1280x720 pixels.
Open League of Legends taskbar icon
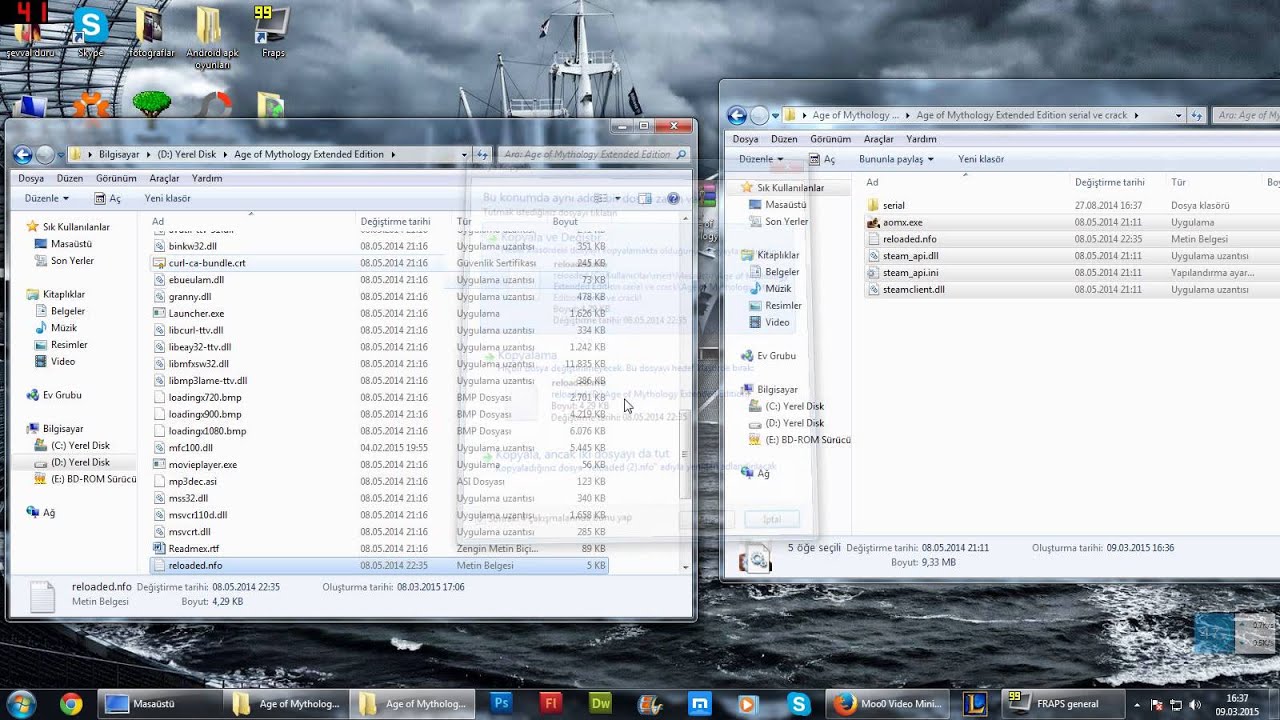977,704
